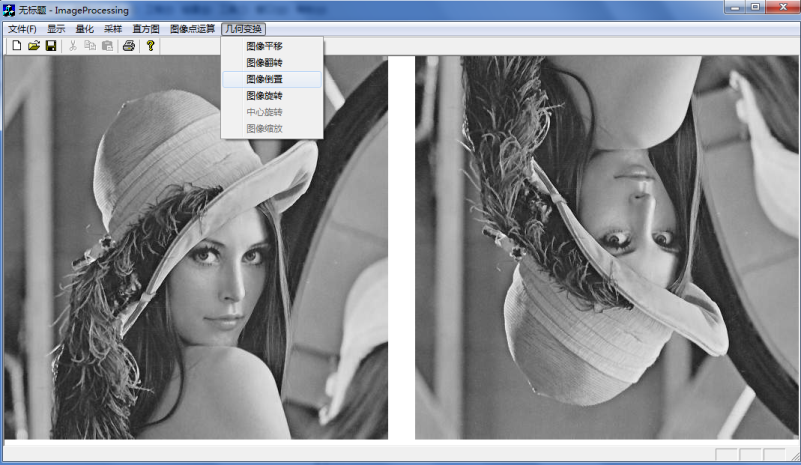Select 图像平移 from the dropdown
Viewport: 801px width, 465px height.
(272, 46)
